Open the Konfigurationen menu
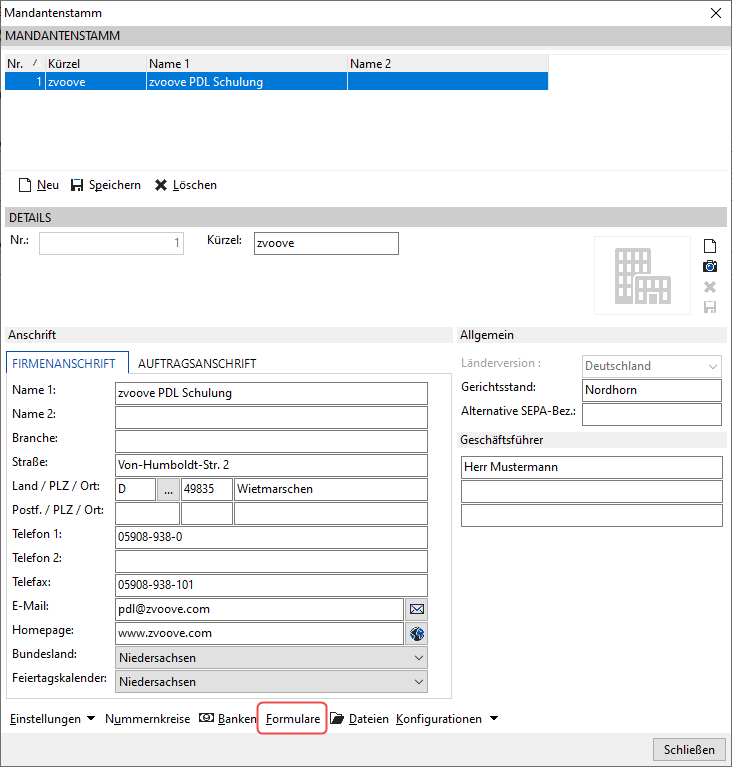This screenshot has width=732, height=767. tap(439, 719)
